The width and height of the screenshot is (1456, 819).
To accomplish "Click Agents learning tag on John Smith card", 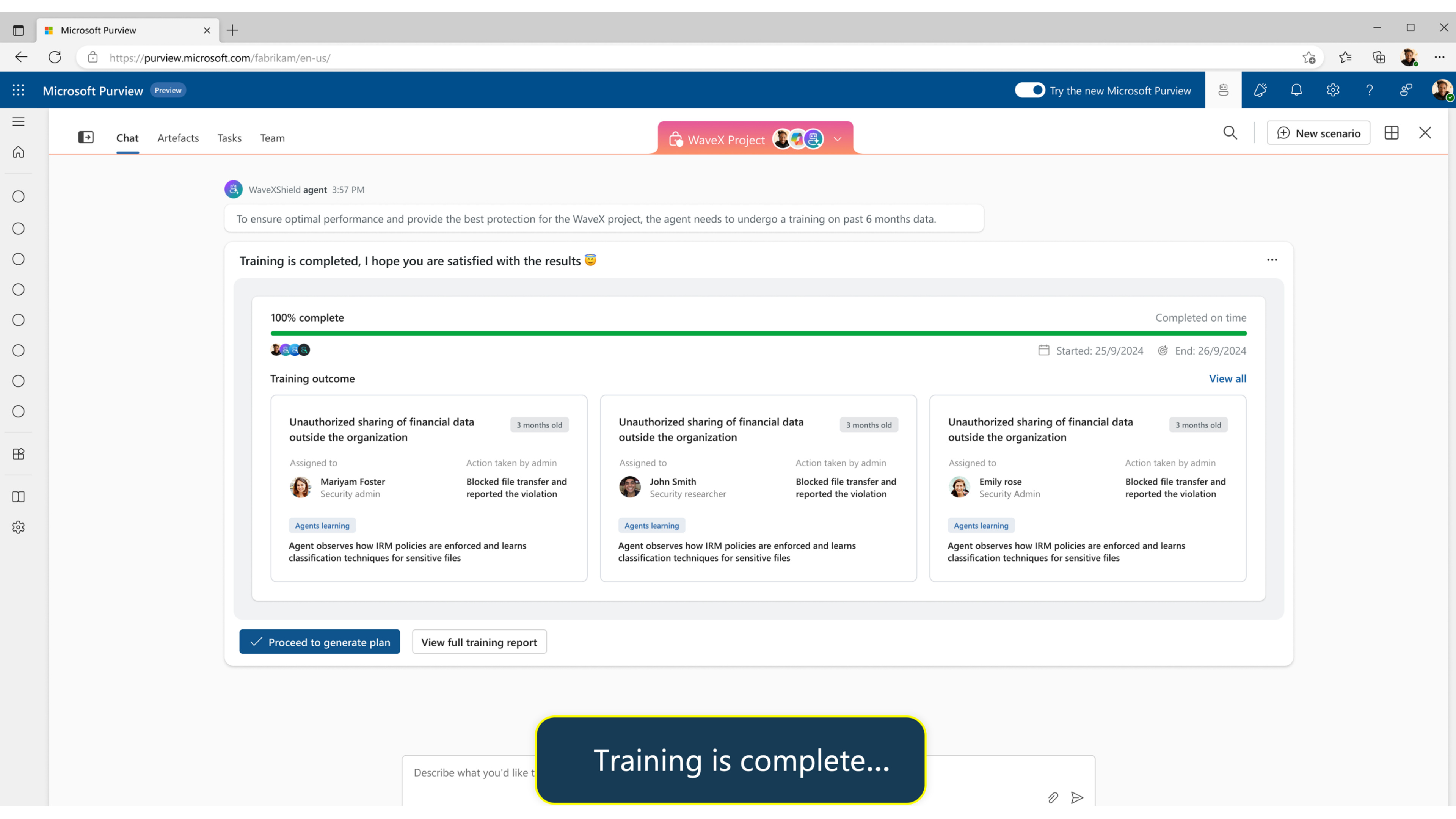I will coord(652,526).
